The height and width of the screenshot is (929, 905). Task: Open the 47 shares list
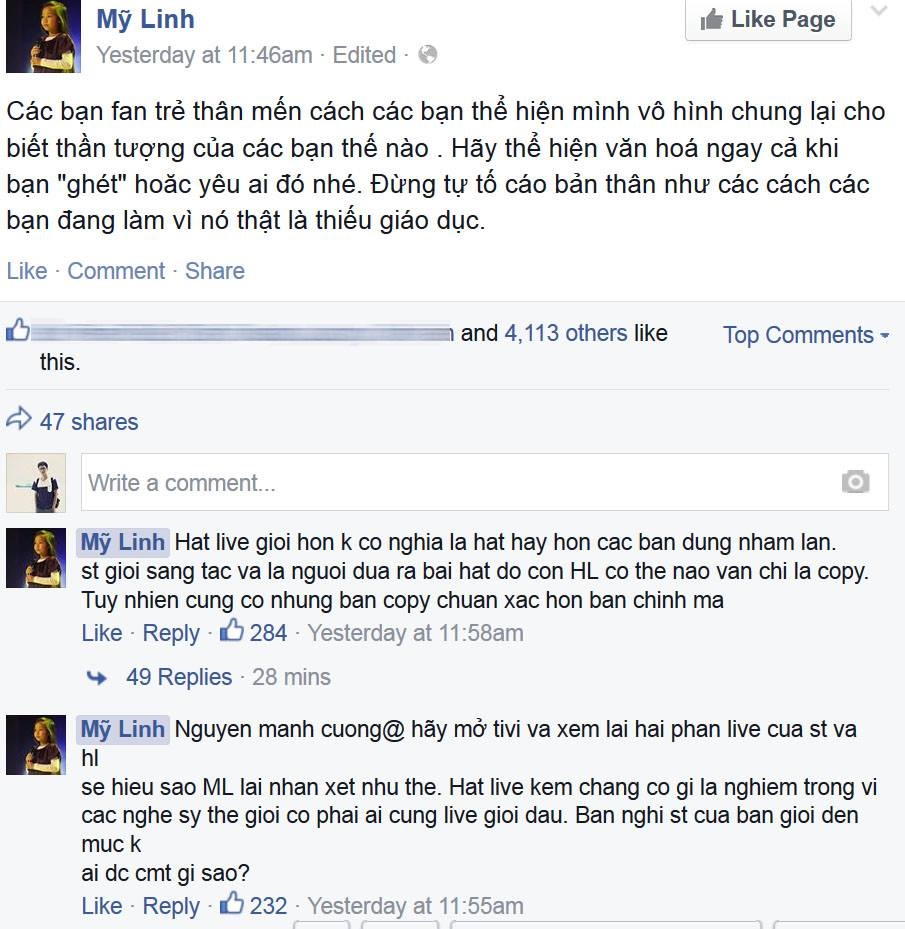click(x=89, y=422)
